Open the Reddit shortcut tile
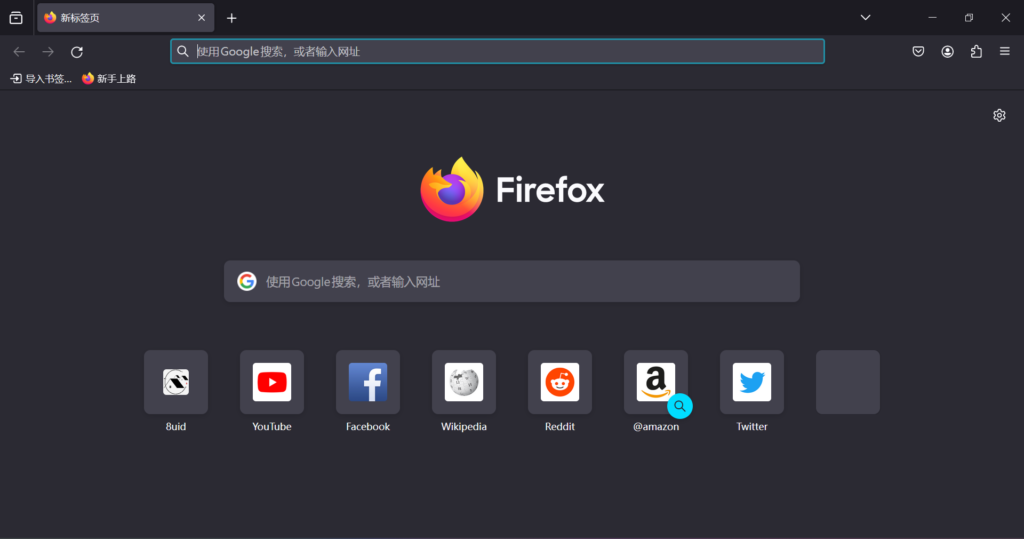Viewport: 1024px width, 539px height. point(560,382)
